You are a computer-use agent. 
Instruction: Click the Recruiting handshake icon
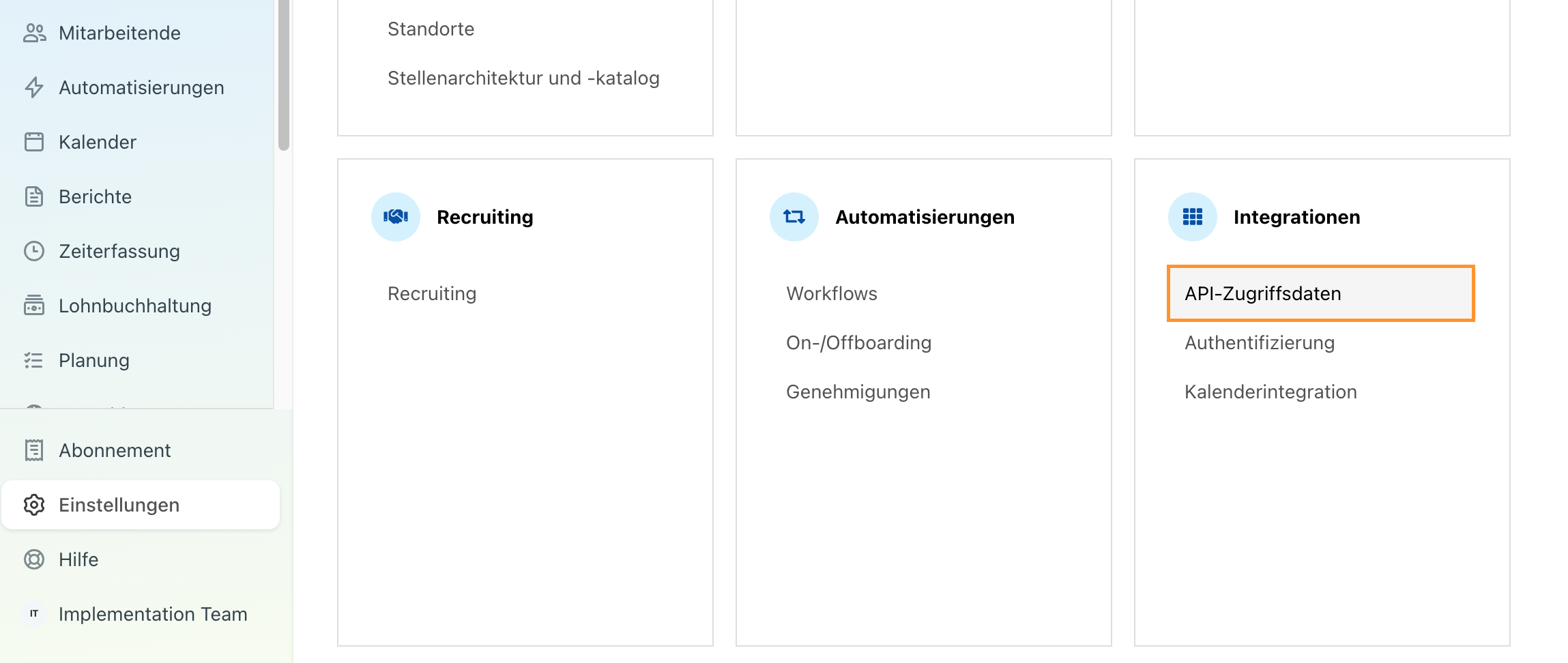click(x=396, y=217)
